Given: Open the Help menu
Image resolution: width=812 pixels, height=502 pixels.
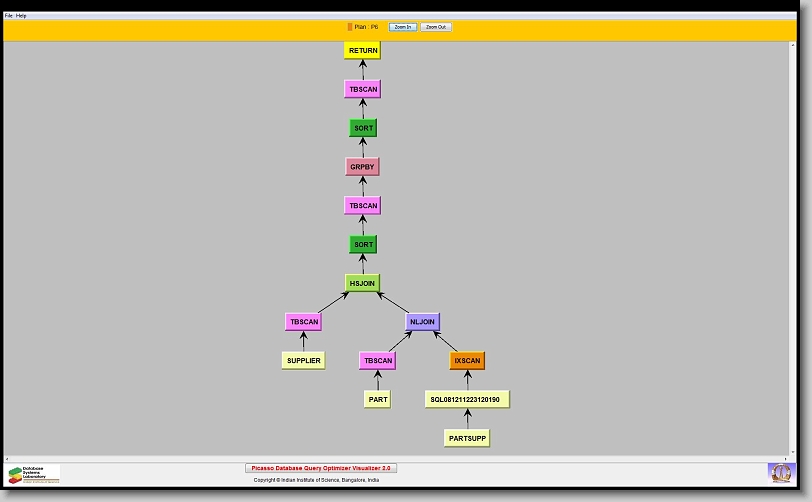Looking at the screenshot, I should coord(22,16).
